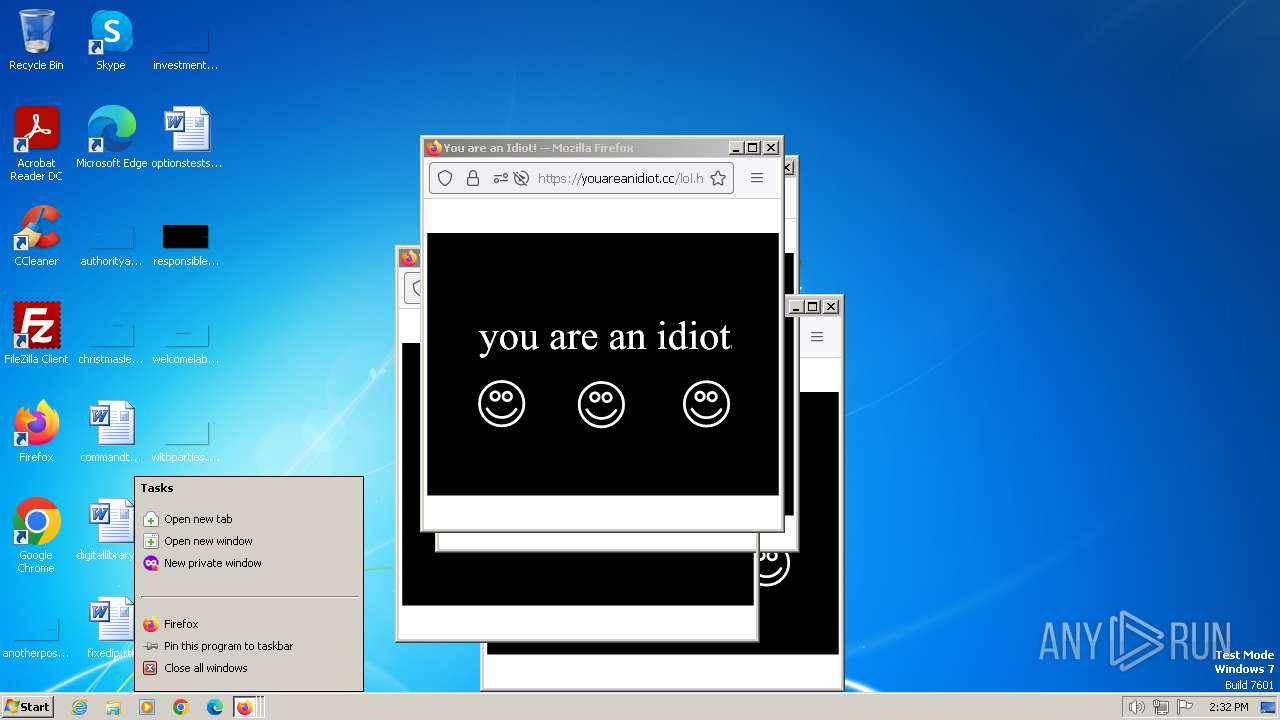Click the padlock site security icon
This screenshot has width=1280, height=720.
pyautogui.click(x=472, y=178)
